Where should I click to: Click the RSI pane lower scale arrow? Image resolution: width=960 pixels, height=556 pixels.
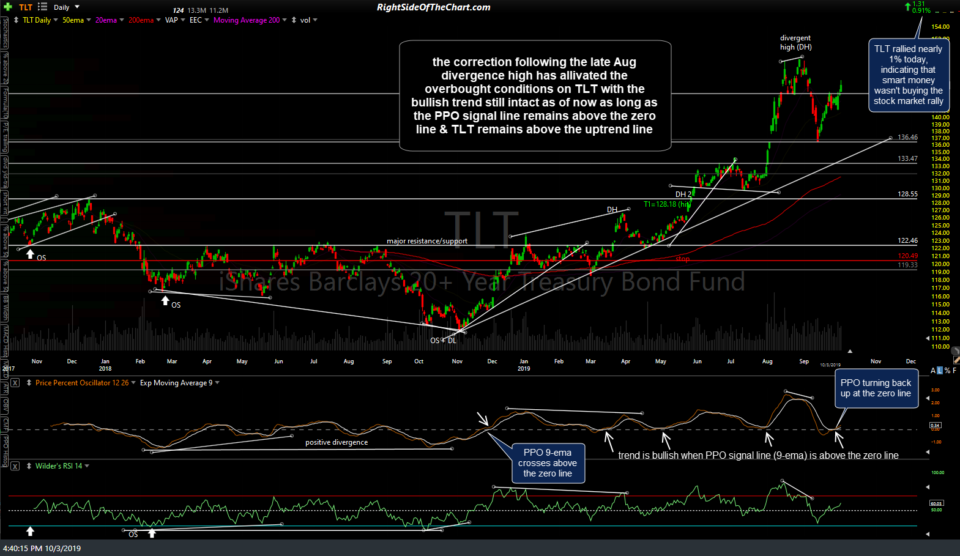tap(927, 534)
